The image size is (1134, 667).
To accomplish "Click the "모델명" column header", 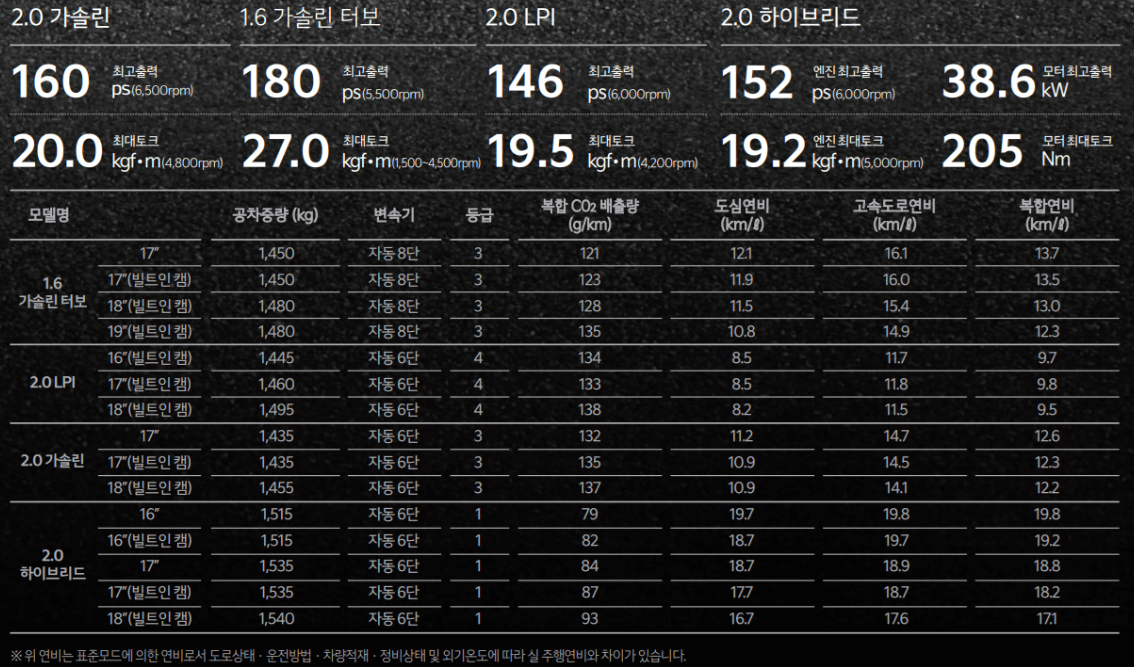I will coord(47,216).
